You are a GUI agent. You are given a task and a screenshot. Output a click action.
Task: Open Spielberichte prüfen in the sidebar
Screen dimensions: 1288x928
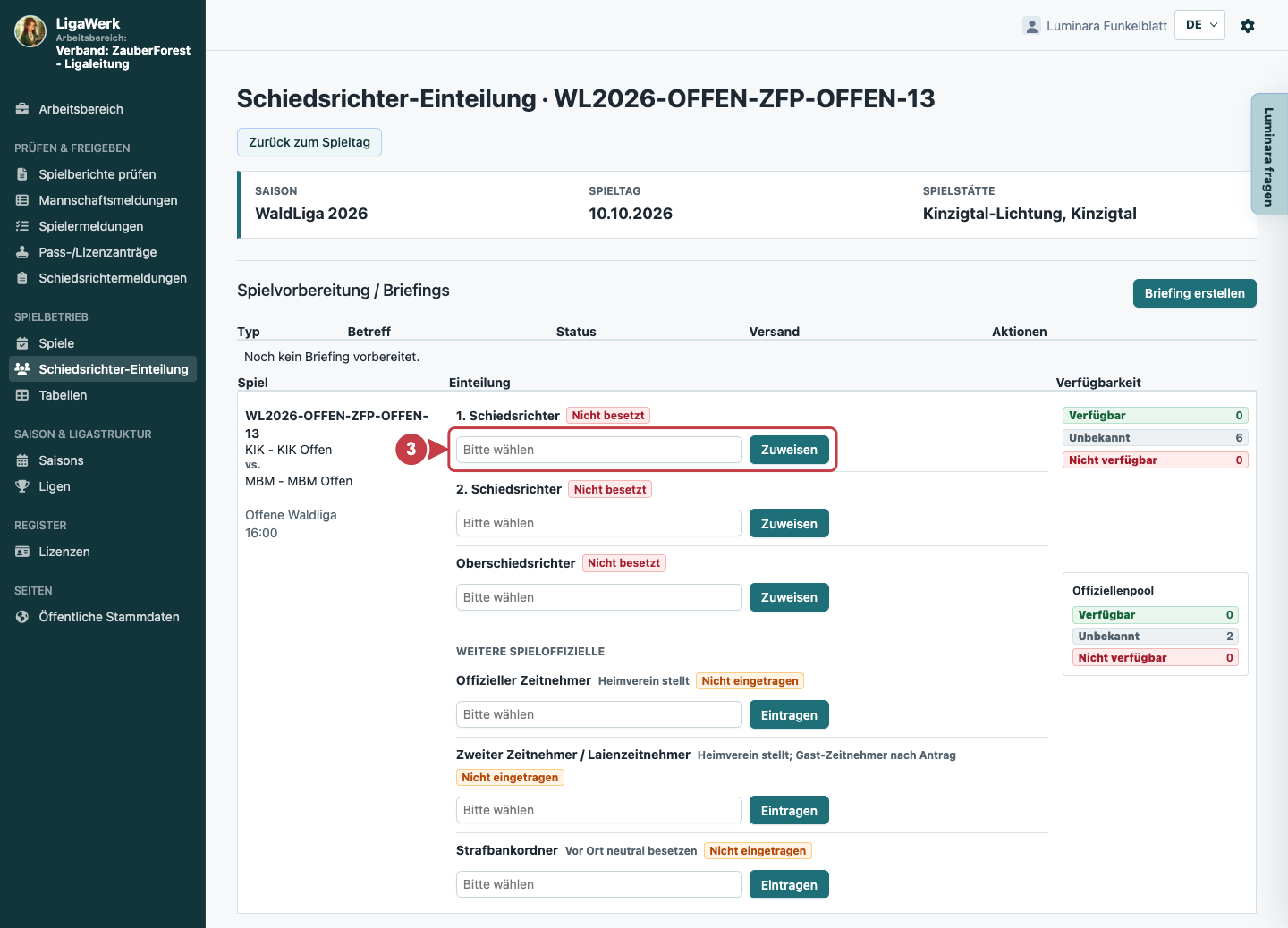click(103, 174)
